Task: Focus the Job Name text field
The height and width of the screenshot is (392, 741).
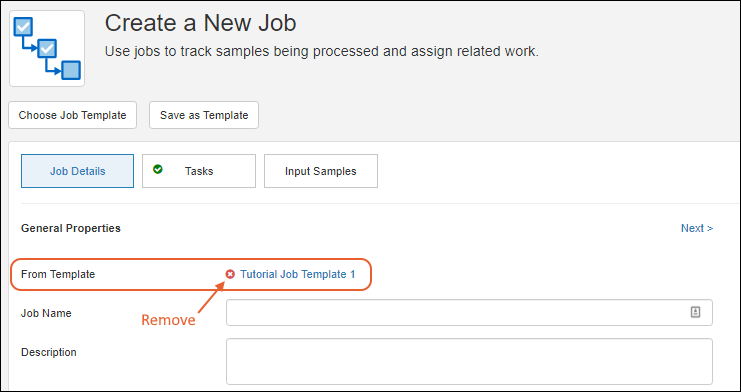Action: pyautogui.click(x=469, y=312)
